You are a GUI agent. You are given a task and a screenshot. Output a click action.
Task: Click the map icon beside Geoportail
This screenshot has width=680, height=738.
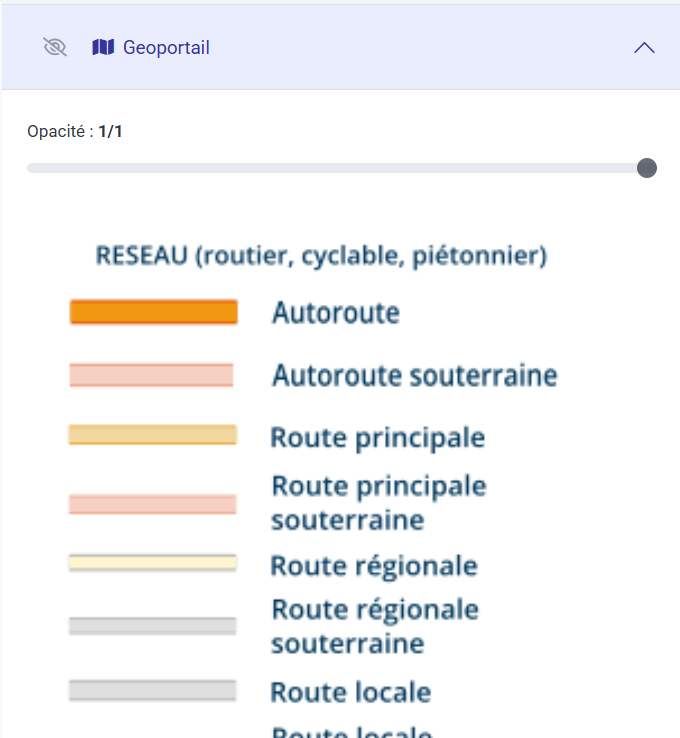(103, 47)
